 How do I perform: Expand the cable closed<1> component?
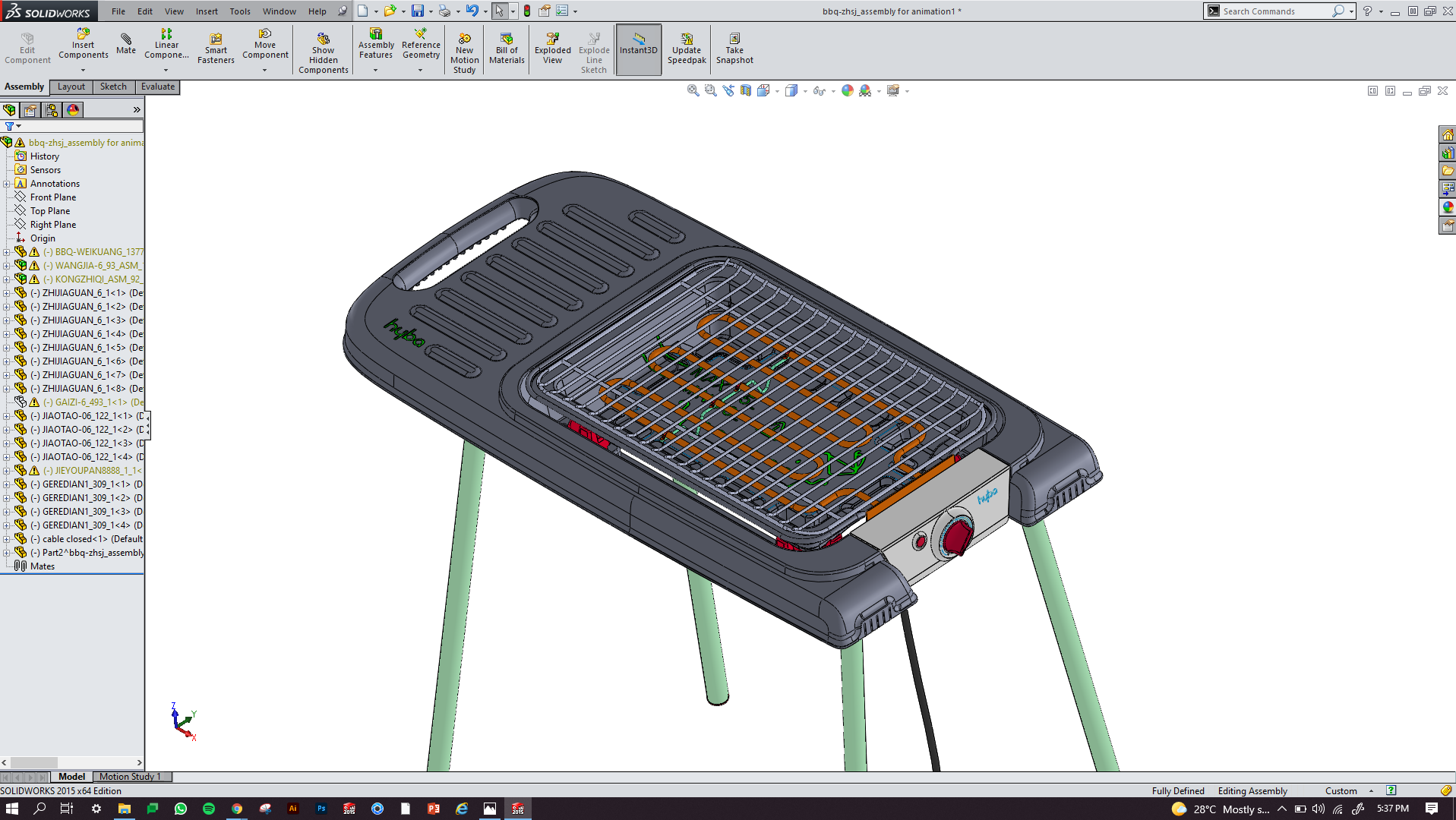click(6, 539)
